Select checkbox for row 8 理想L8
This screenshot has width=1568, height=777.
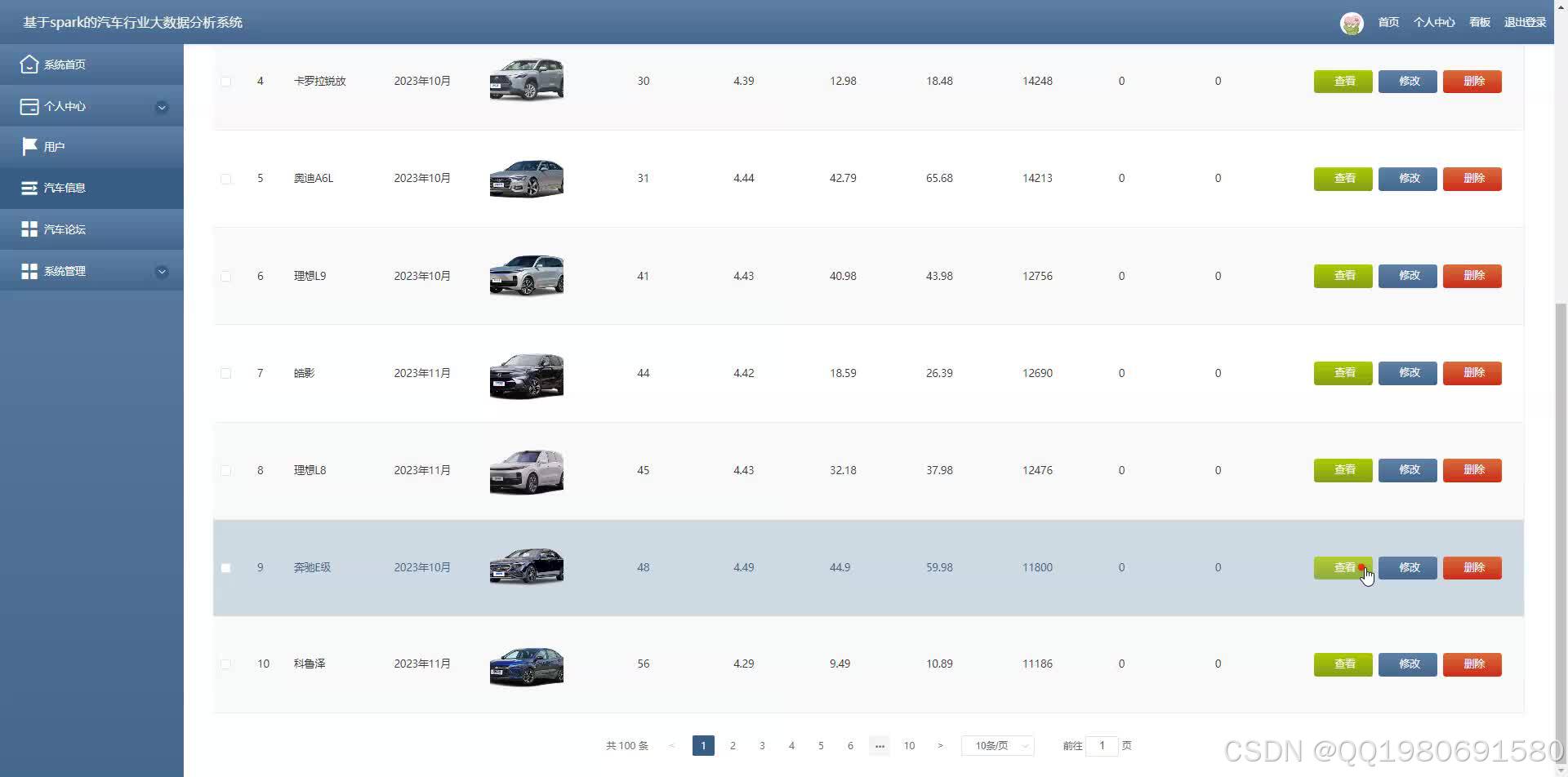click(225, 471)
